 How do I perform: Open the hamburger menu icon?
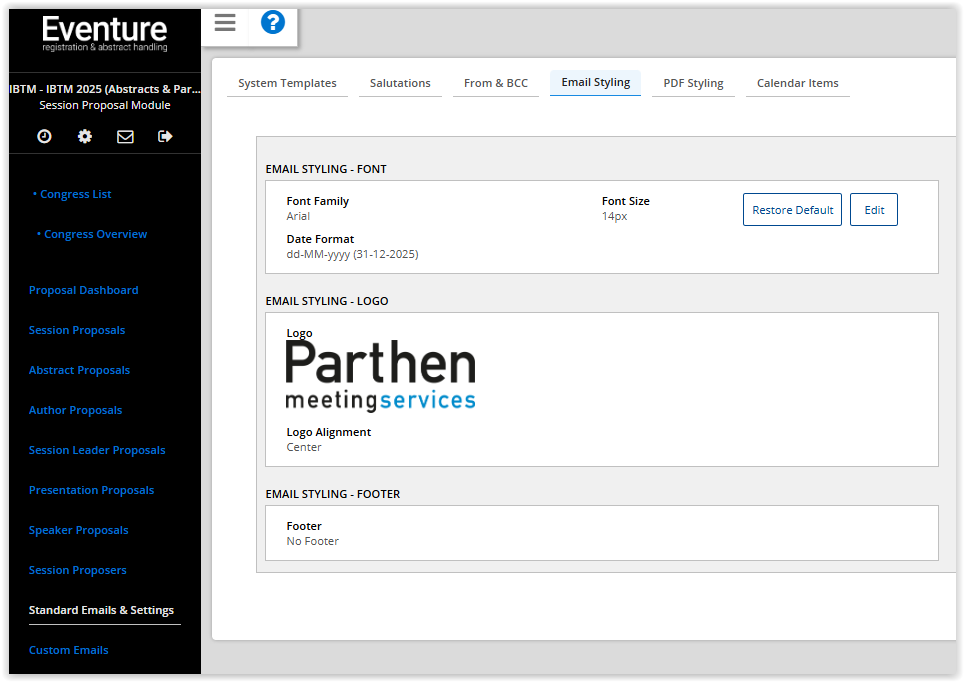tap(224, 23)
